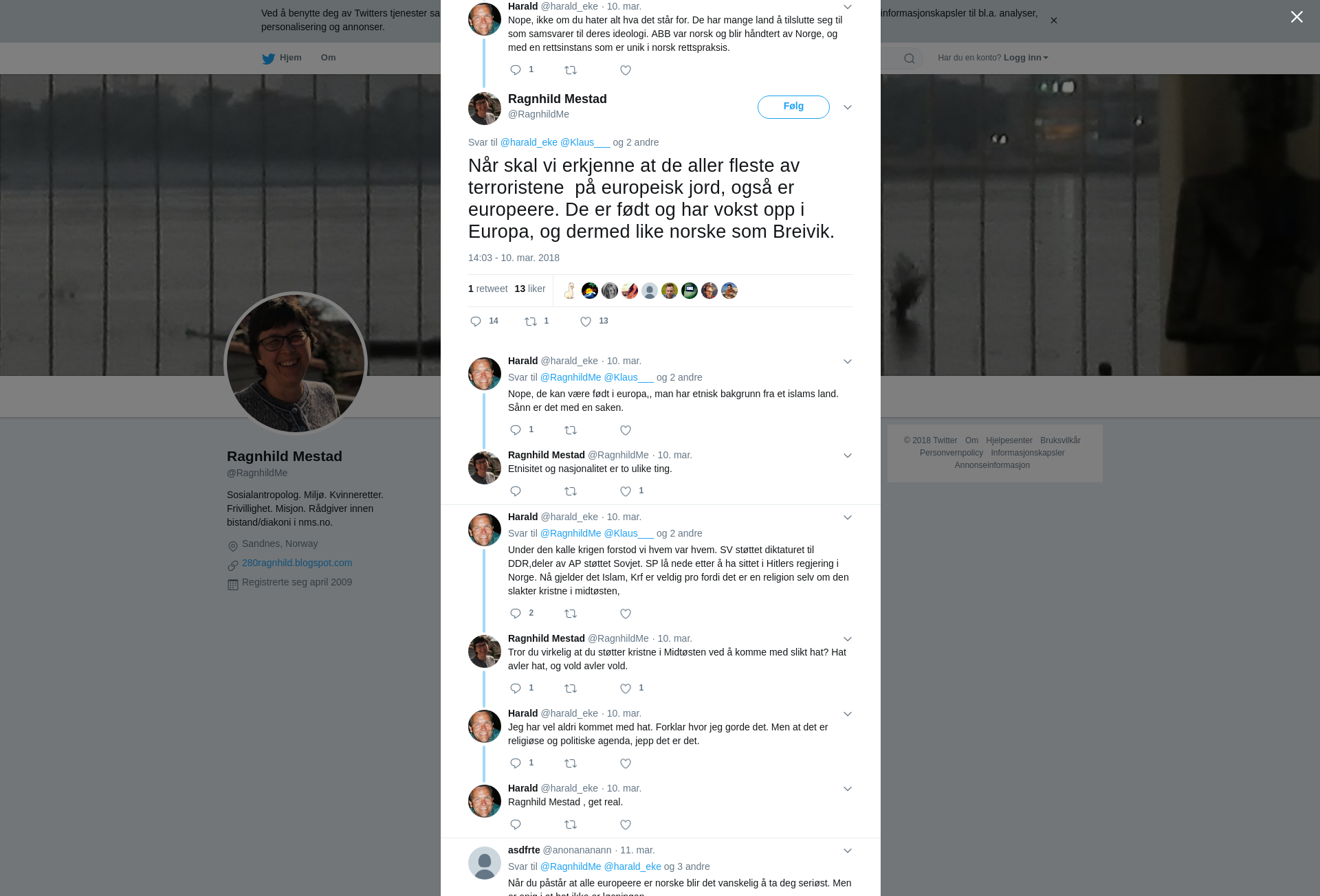The width and height of the screenshot is (1320, 896).
Task: Reply to Harald's 'Nope, de kan være født' tweet
Action: 516,430
